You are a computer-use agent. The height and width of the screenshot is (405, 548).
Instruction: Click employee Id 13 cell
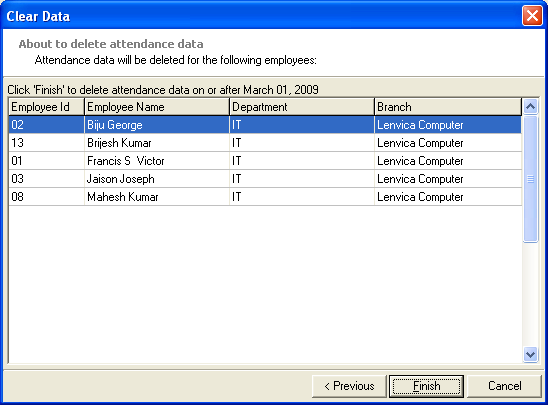click(46, 143)
